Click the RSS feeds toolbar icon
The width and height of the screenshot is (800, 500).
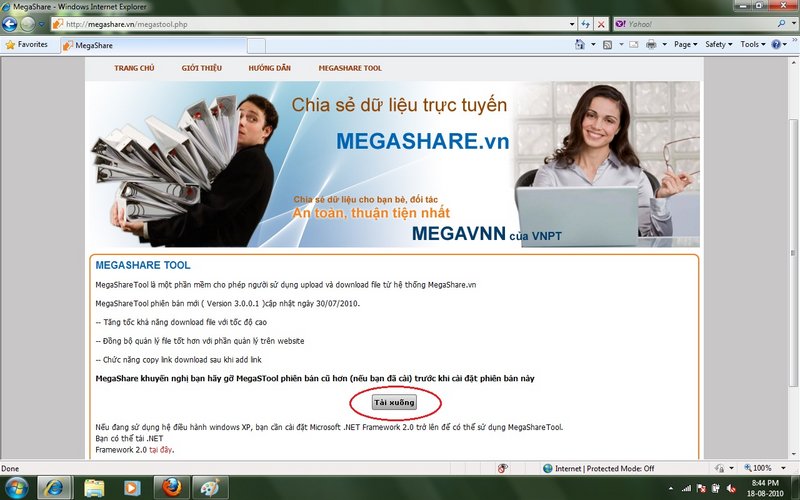tap(608, 45)
